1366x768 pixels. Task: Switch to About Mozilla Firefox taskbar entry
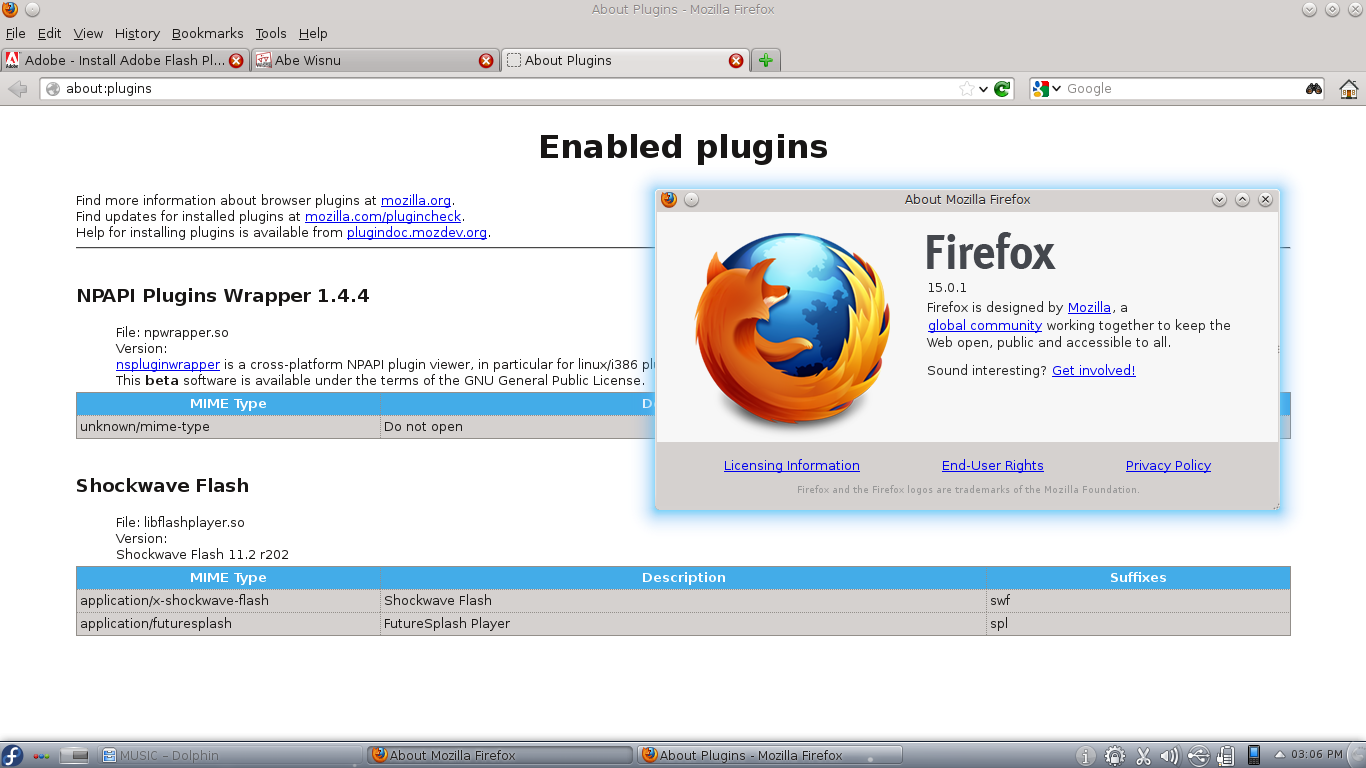(501, 755)
